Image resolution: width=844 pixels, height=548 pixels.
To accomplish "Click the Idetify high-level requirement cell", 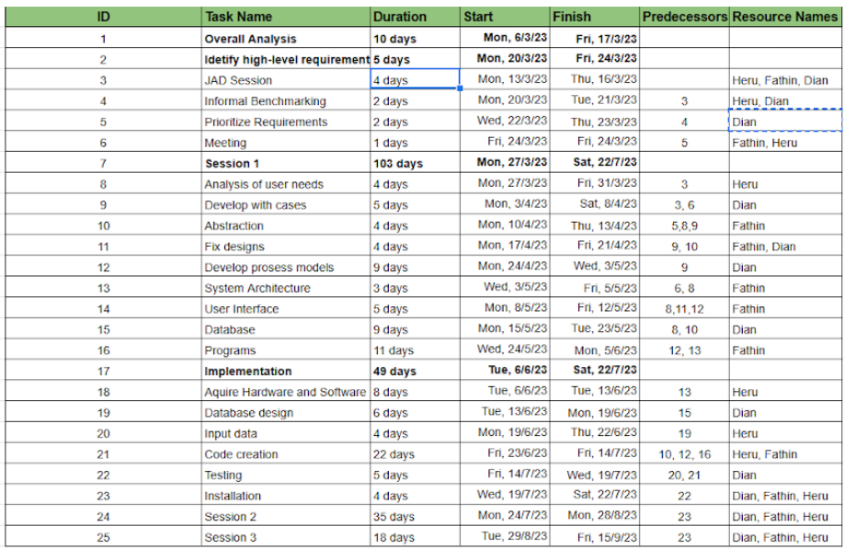I will tap(286, 59).
